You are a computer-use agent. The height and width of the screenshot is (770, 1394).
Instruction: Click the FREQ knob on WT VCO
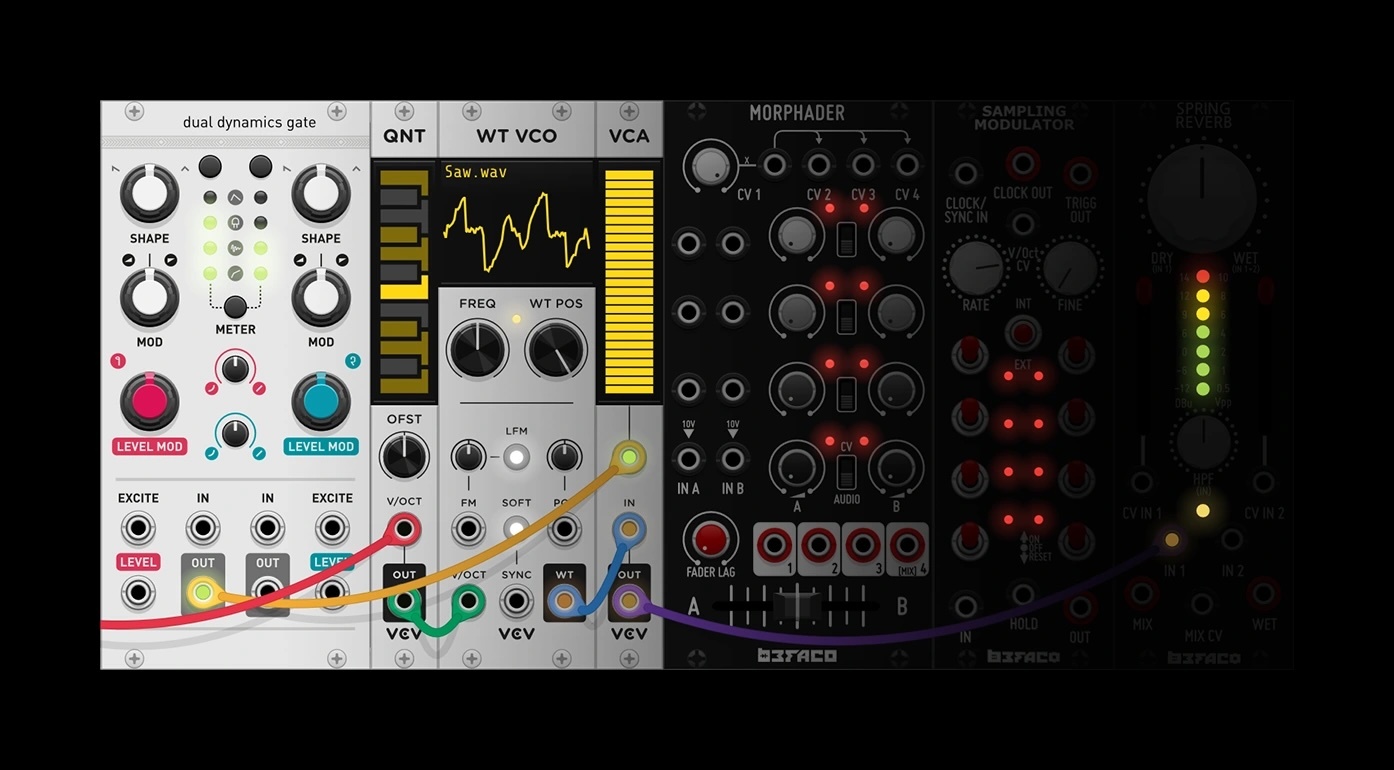tap(477, 350)
